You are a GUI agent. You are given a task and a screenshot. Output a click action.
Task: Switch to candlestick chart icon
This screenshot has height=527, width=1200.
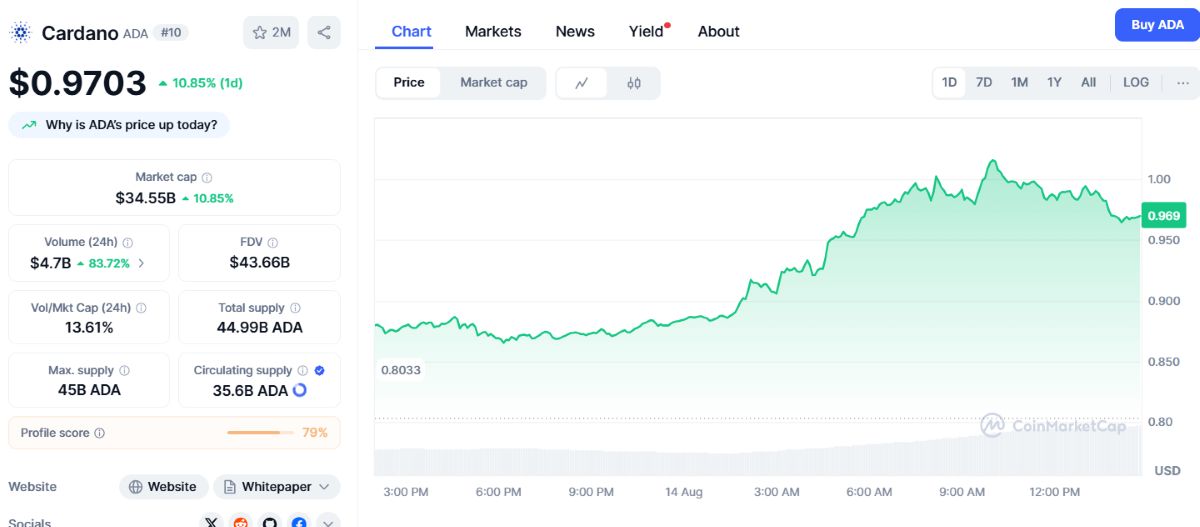click(634, 83)
